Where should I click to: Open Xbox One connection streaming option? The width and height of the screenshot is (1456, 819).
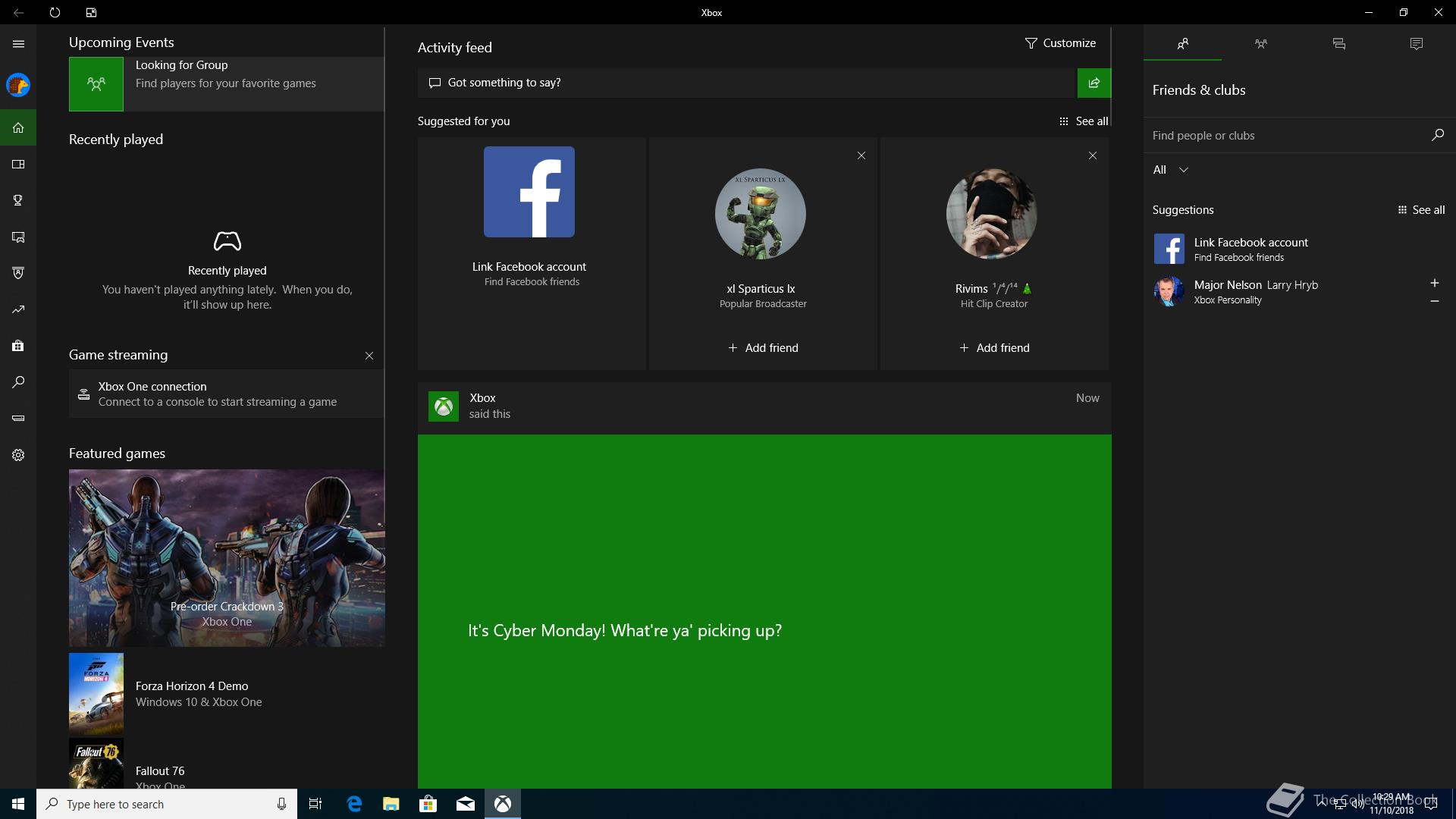tap(226, 394)
